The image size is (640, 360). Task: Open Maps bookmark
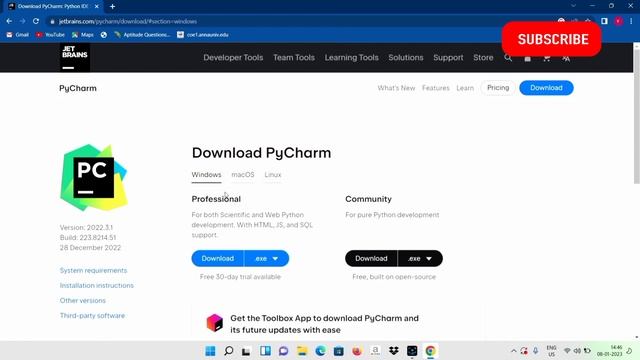[83, 35]
